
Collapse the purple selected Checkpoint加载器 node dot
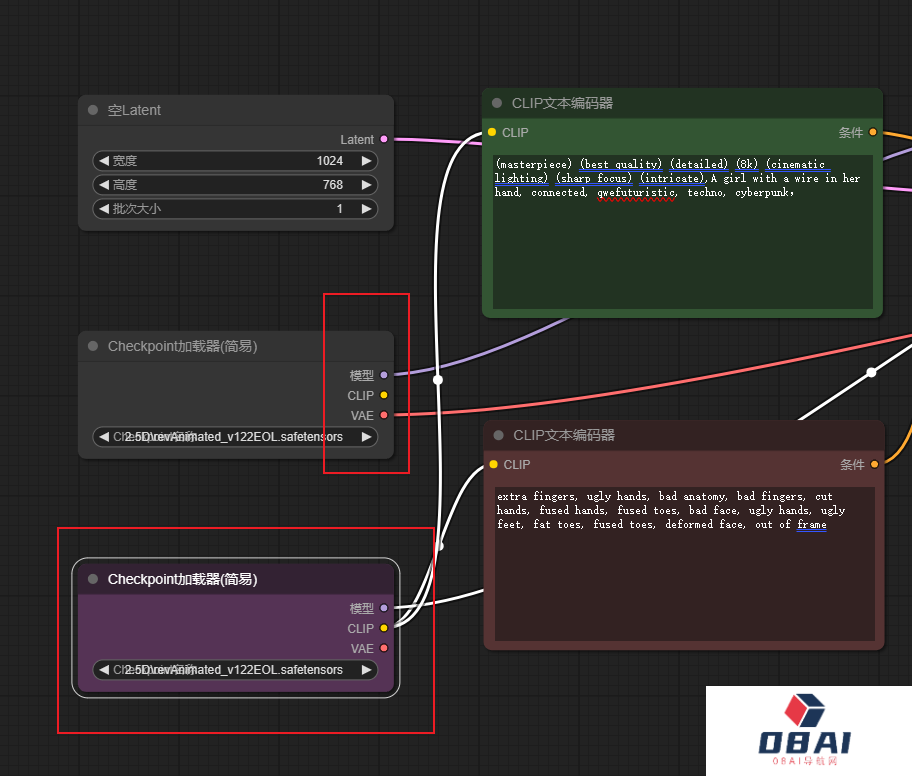pyautogui.click(x=93, y=579)
